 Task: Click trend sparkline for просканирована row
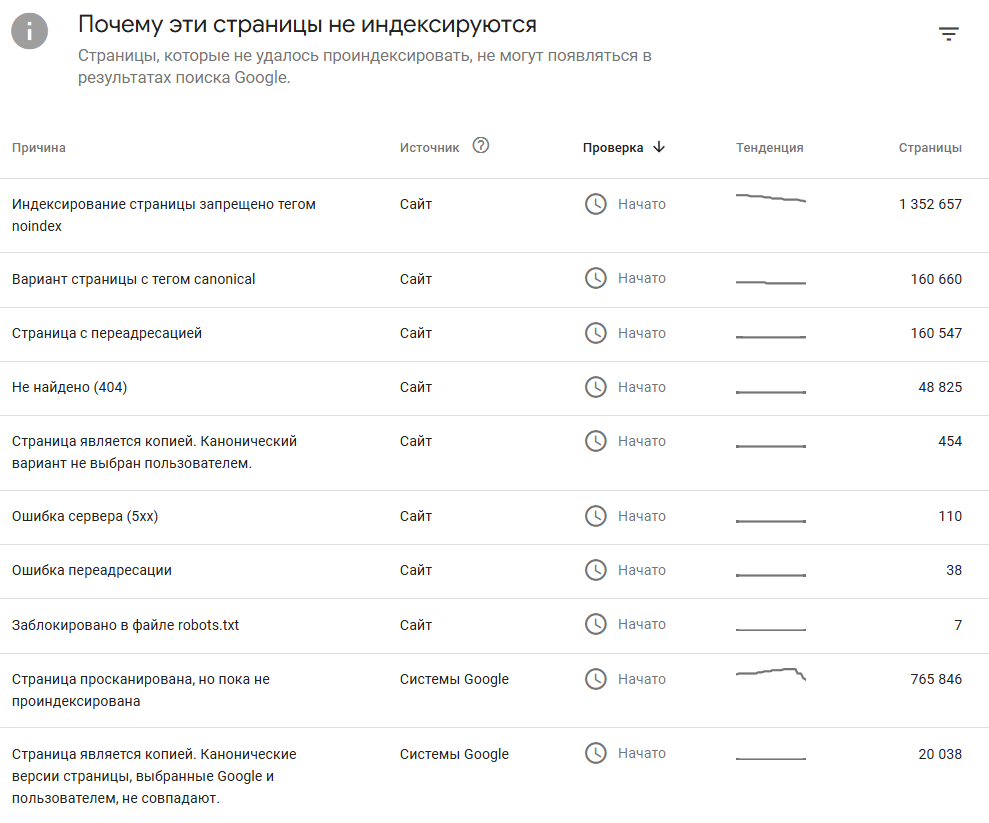point(771,674)
